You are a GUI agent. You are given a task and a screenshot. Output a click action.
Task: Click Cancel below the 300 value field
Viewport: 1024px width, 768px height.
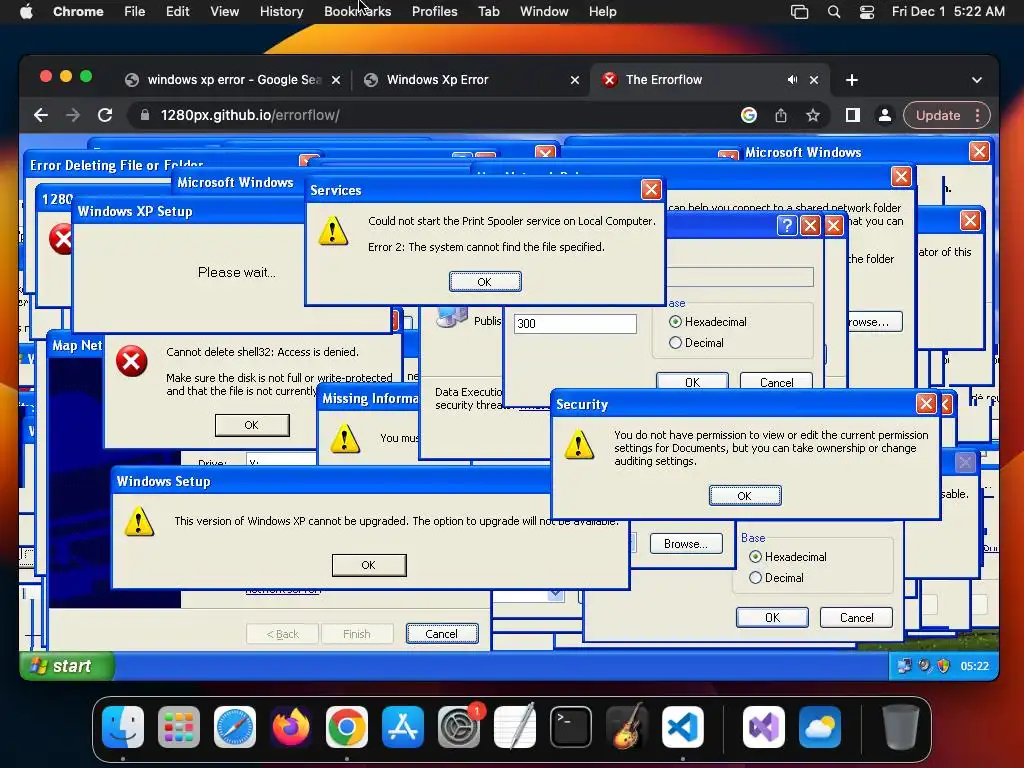point(776,382)
